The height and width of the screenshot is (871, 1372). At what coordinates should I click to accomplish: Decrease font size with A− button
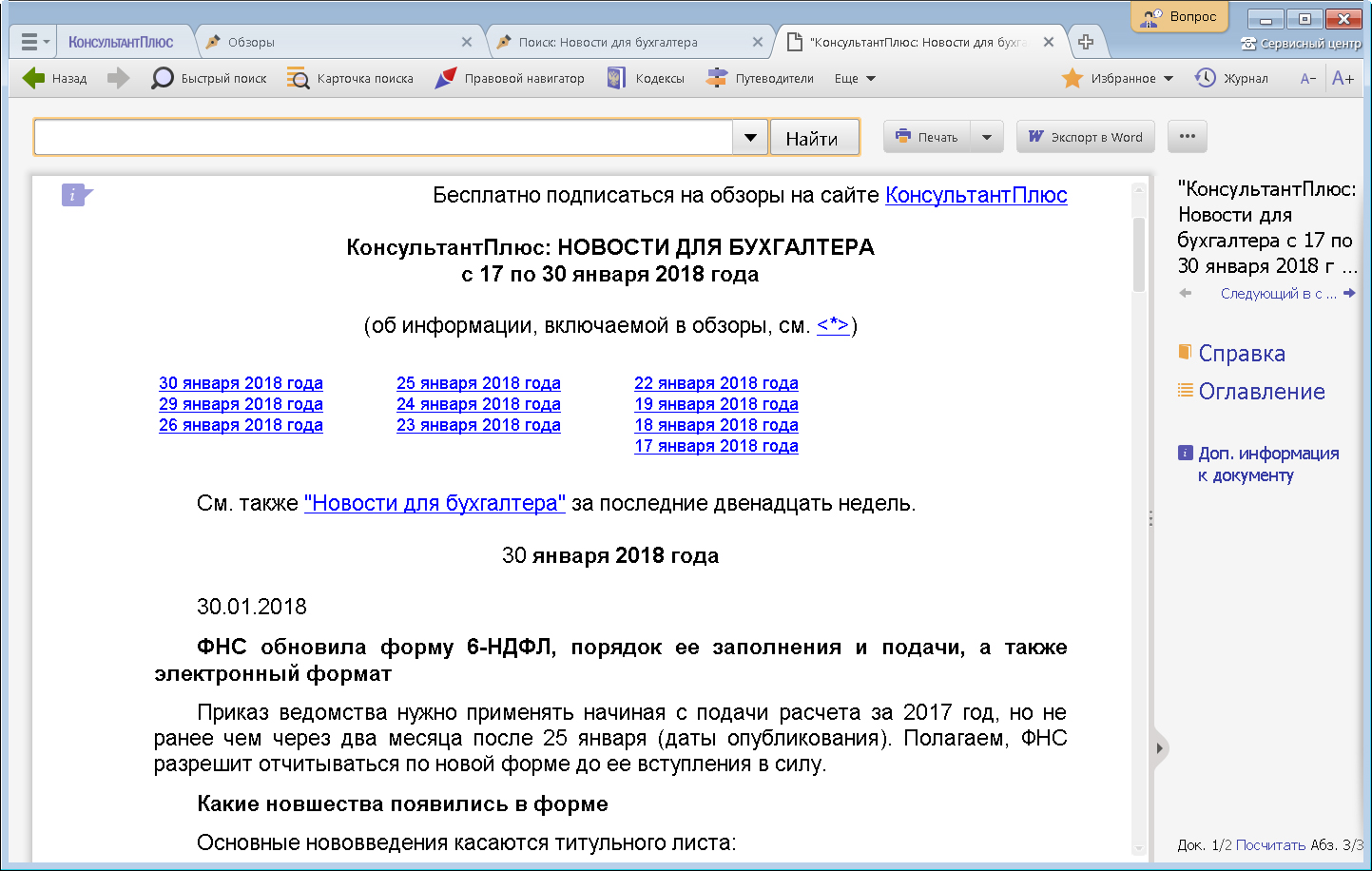[x=1308, y=78]
